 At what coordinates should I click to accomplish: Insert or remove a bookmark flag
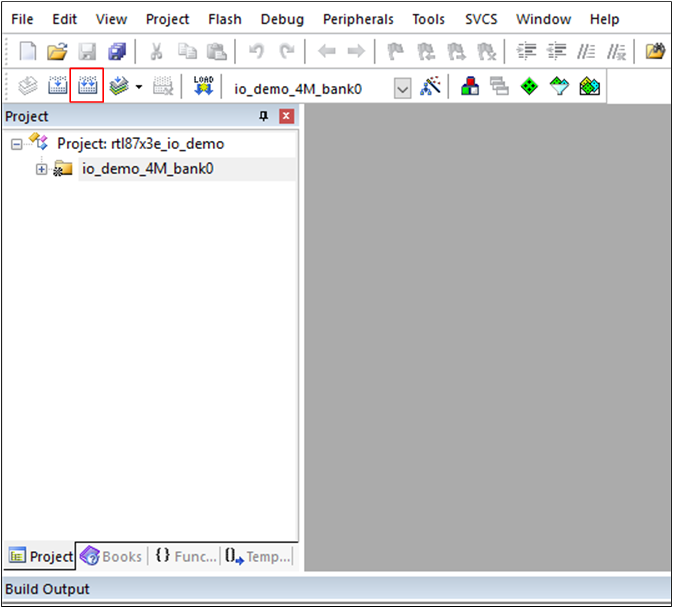point(395,51)
